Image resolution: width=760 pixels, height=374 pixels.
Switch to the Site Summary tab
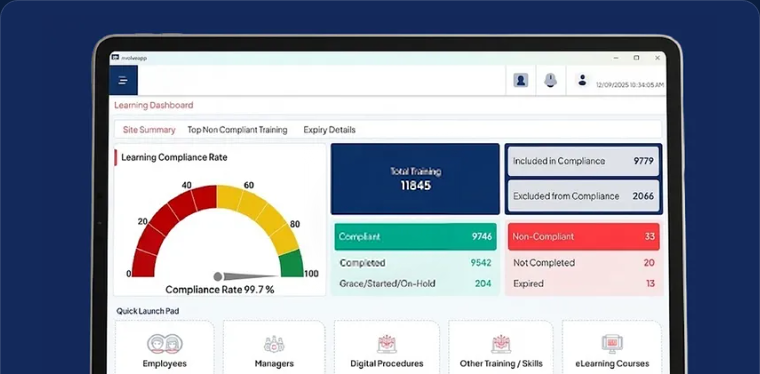coord(149,130)
